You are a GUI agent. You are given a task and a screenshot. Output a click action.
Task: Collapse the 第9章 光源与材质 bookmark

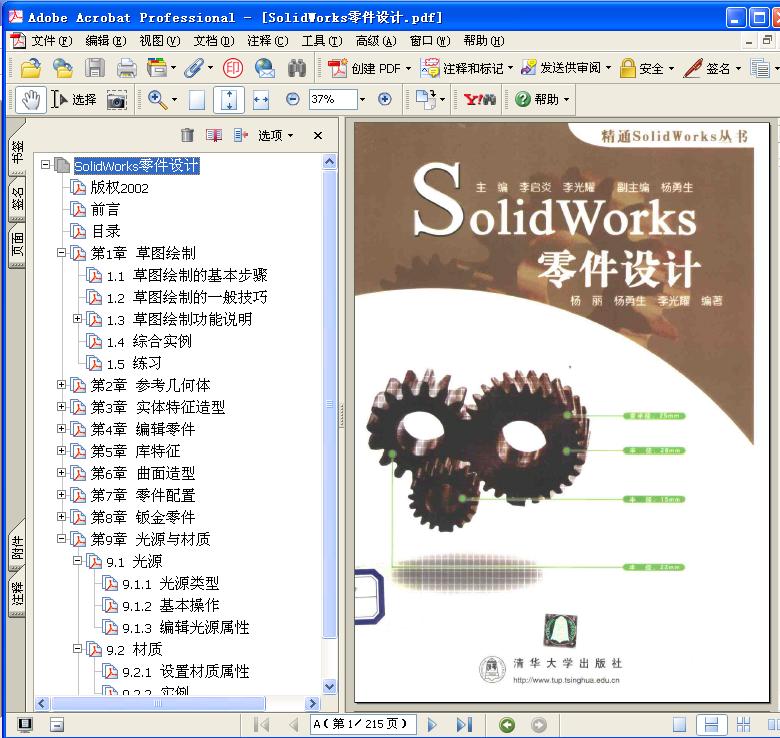pyautogui.click(x=61, y=539)
